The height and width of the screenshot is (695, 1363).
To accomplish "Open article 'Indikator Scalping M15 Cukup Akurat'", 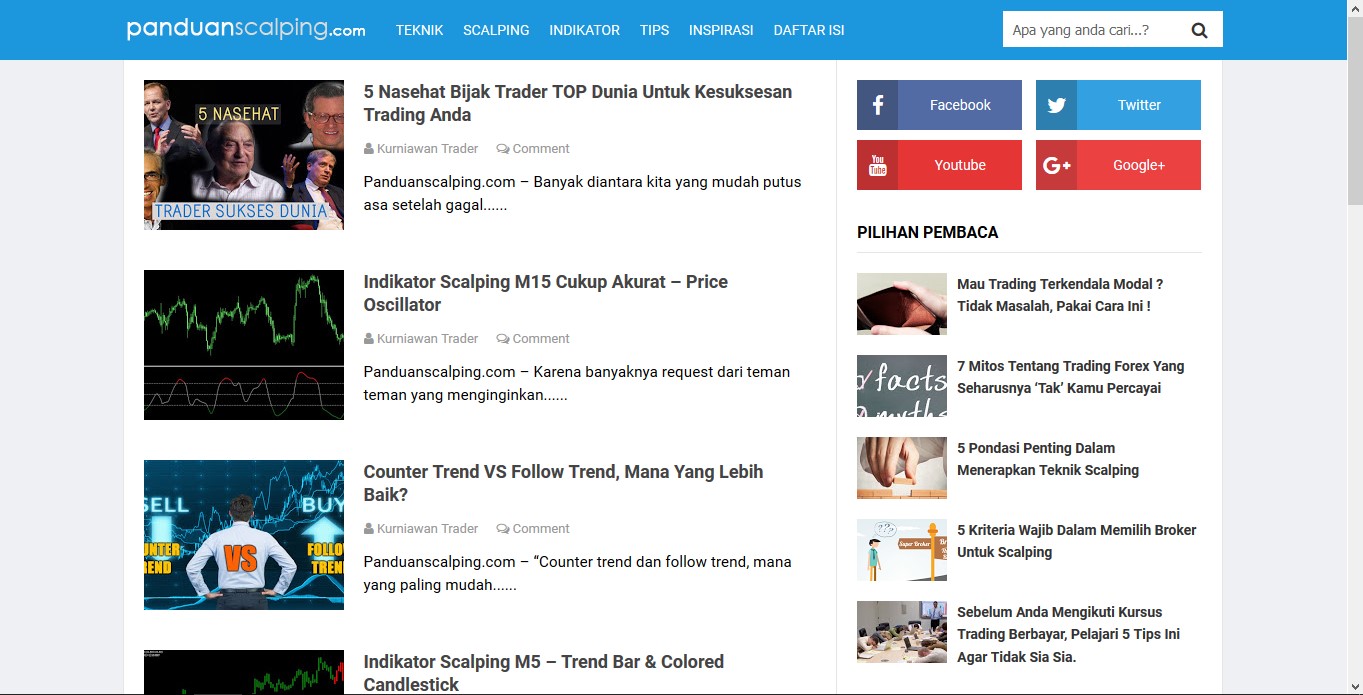I will 545,293.
